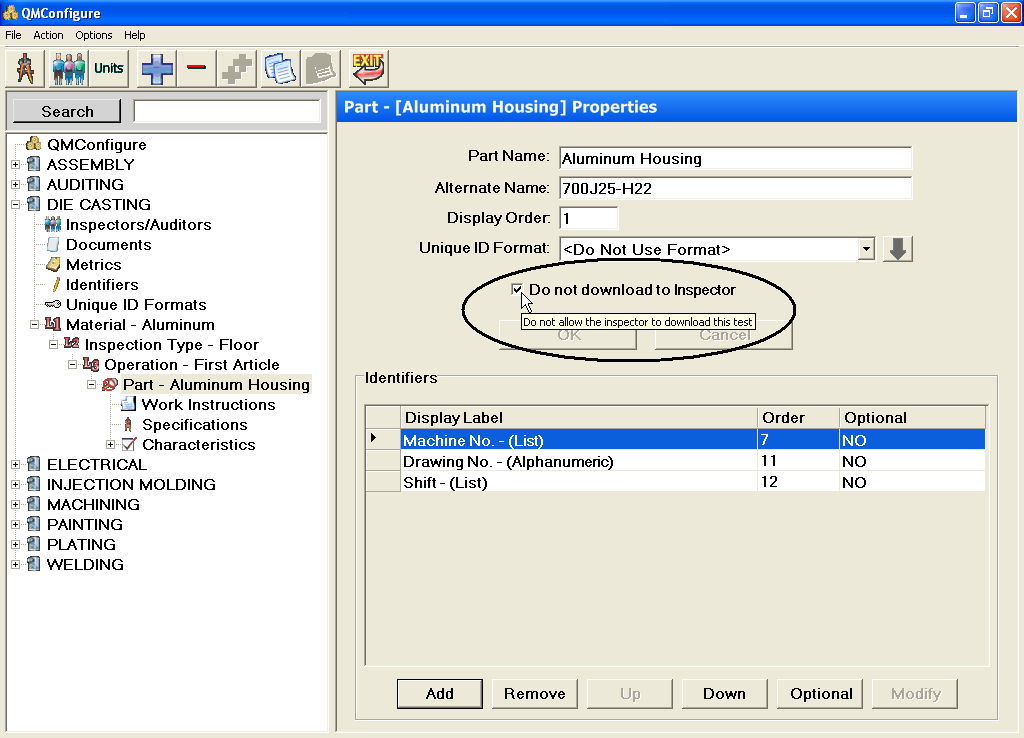Click the Search button
1024x738 pixels.
(x=67, y=111)
